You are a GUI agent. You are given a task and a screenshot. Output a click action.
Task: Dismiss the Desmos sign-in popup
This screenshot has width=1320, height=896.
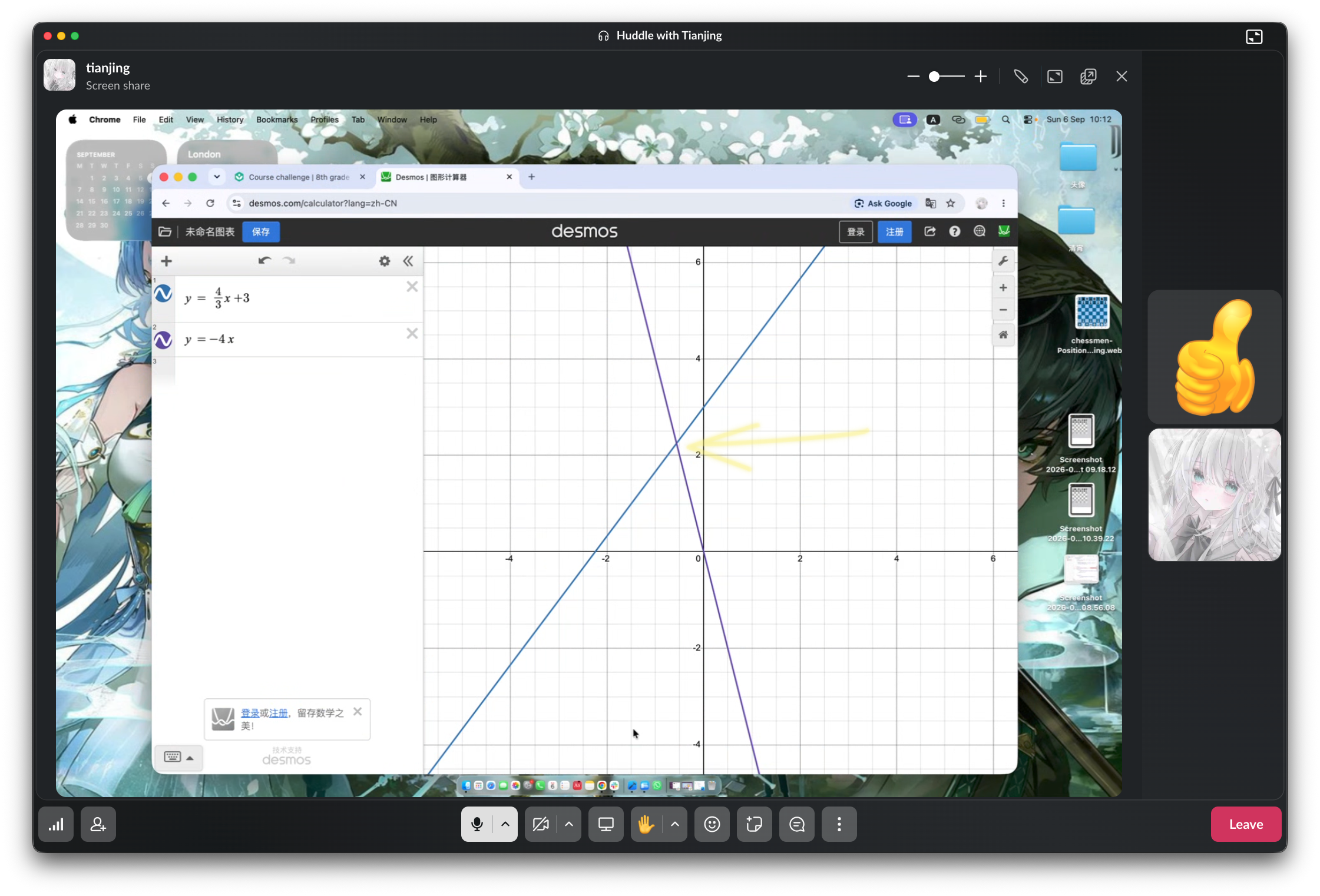pyautogui.click(x=358, y=712)
